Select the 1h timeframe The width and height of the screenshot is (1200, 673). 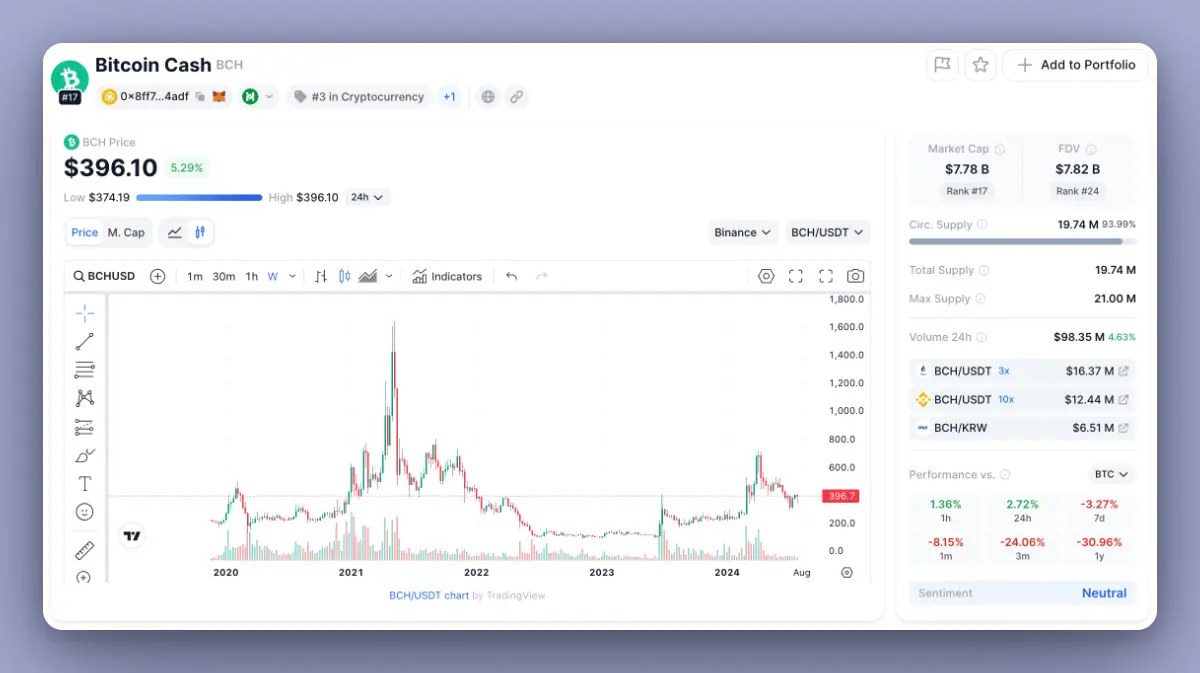coord(251,276)
